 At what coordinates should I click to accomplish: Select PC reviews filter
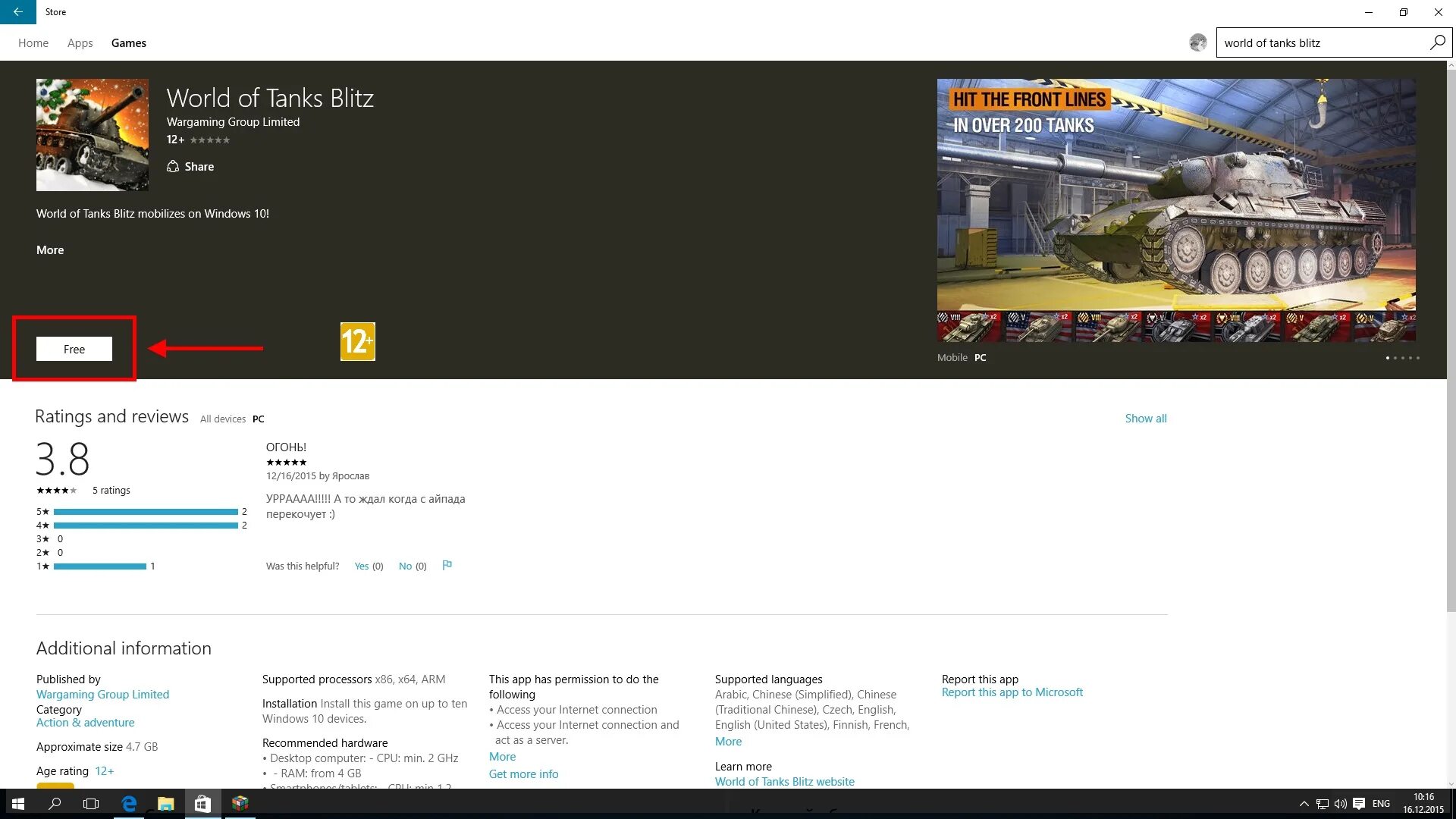259,419
